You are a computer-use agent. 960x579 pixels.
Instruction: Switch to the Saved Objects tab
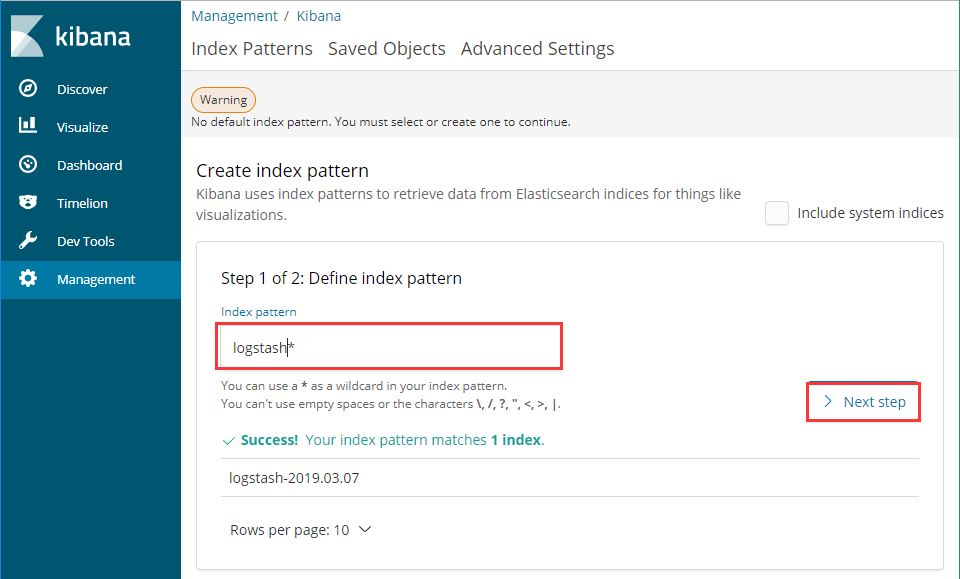(386, 48)
